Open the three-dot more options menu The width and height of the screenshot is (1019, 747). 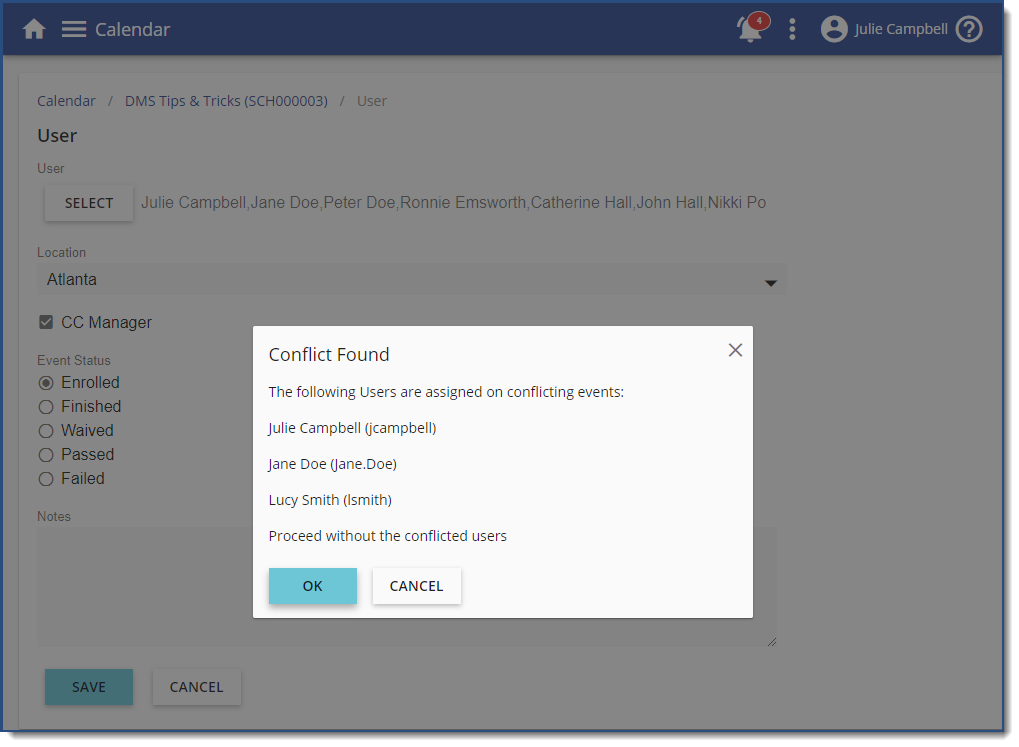click(792, 29)
